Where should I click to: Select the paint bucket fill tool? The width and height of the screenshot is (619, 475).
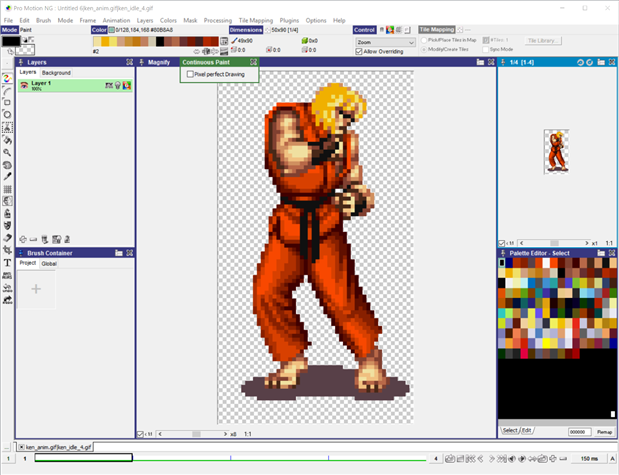click(7, 140)
